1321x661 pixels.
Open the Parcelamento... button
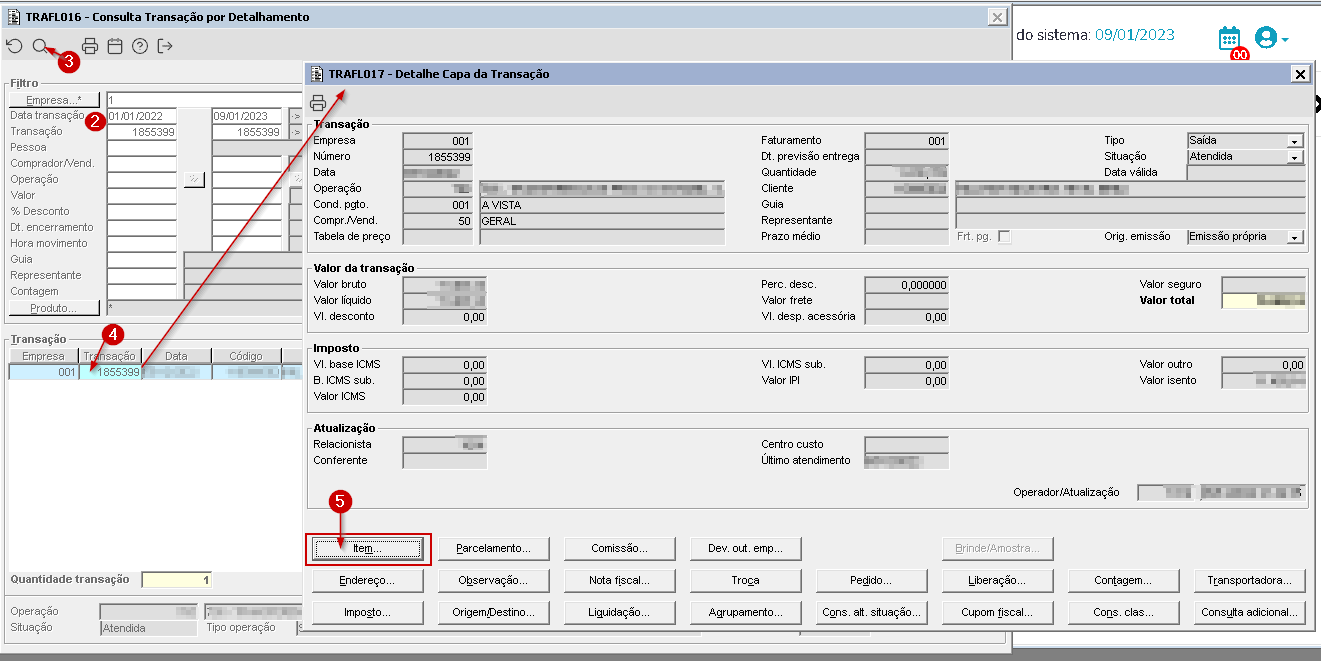click(494, 549)
